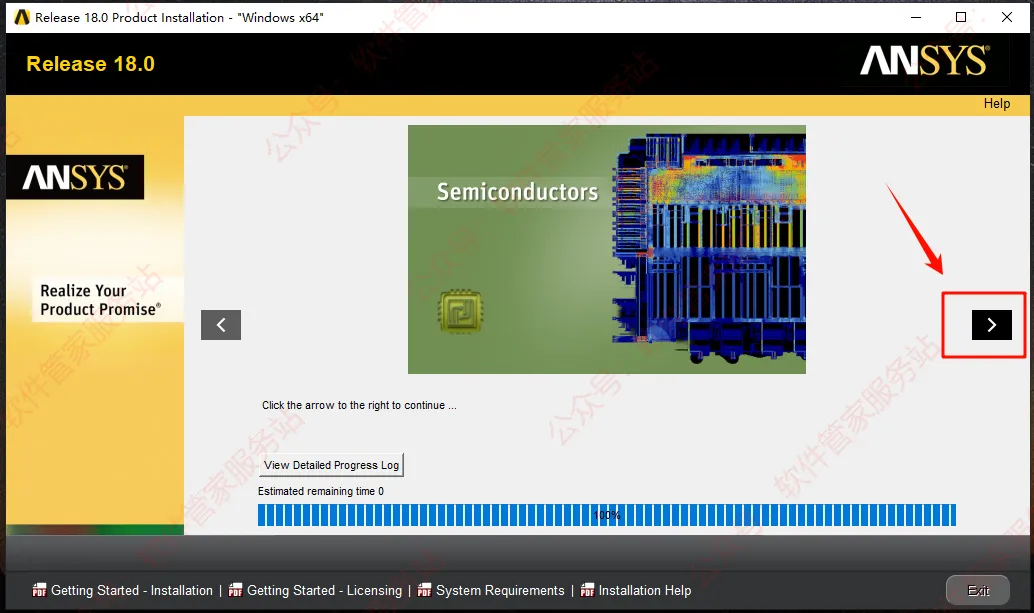Close the installation window

click(x=1006, y=17)
